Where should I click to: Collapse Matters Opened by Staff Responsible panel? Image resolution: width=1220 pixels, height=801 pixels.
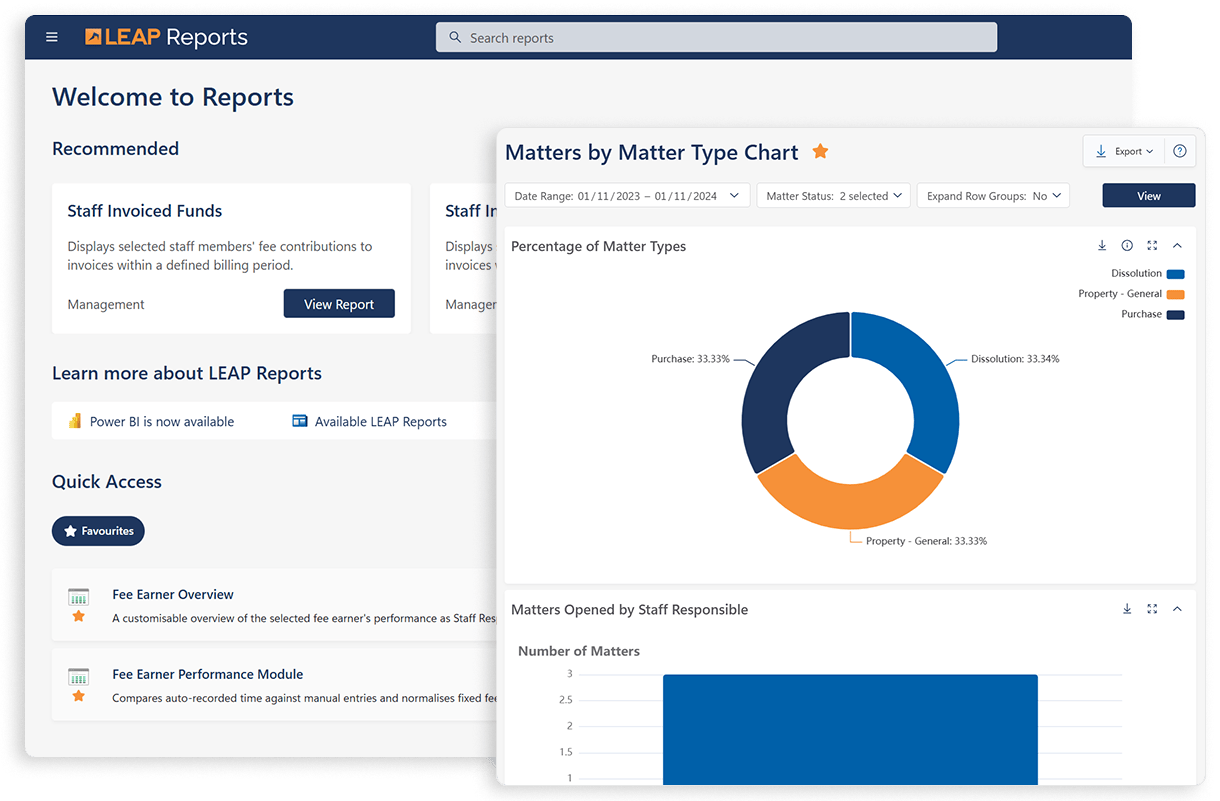point(1177,609)
